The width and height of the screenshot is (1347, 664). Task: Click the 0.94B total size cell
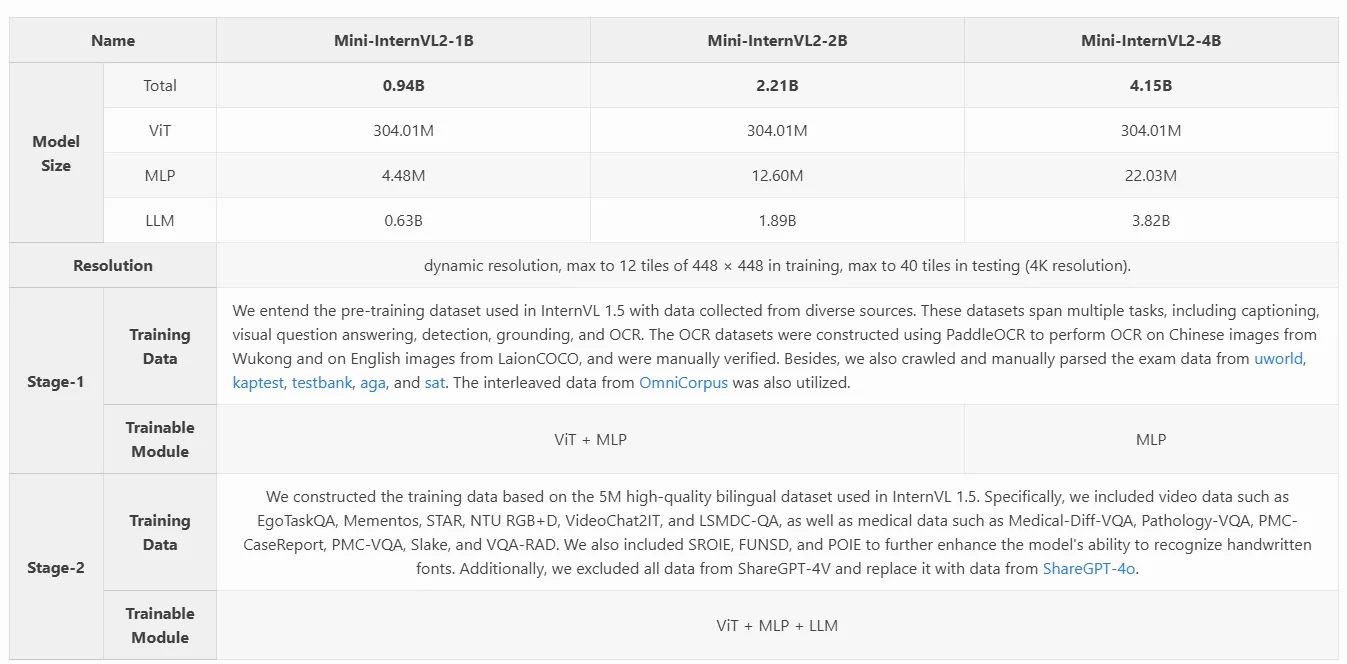pyautogui.click(x=403, y=86)
